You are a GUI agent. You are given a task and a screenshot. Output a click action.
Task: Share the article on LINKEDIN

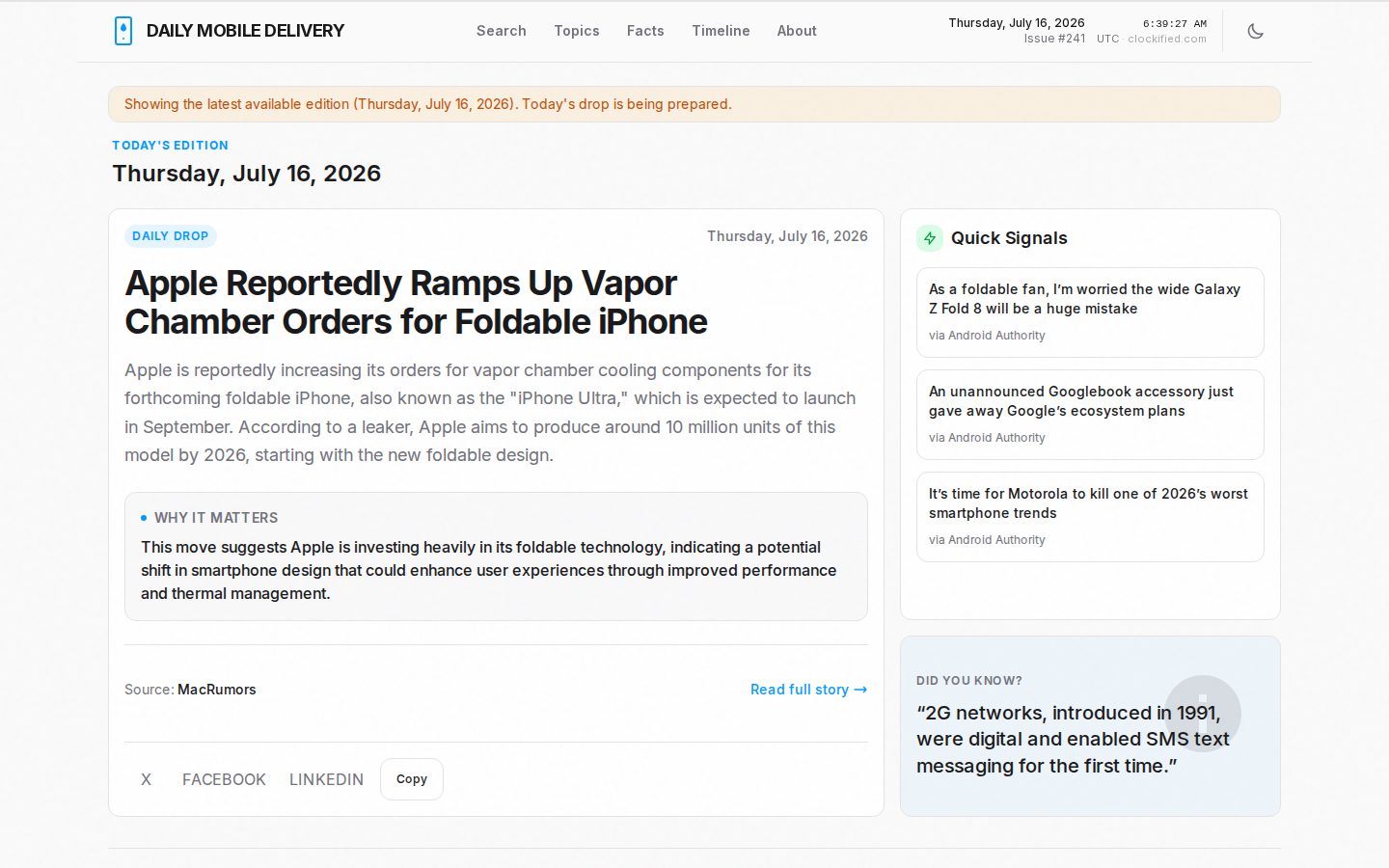click(326, 779)
